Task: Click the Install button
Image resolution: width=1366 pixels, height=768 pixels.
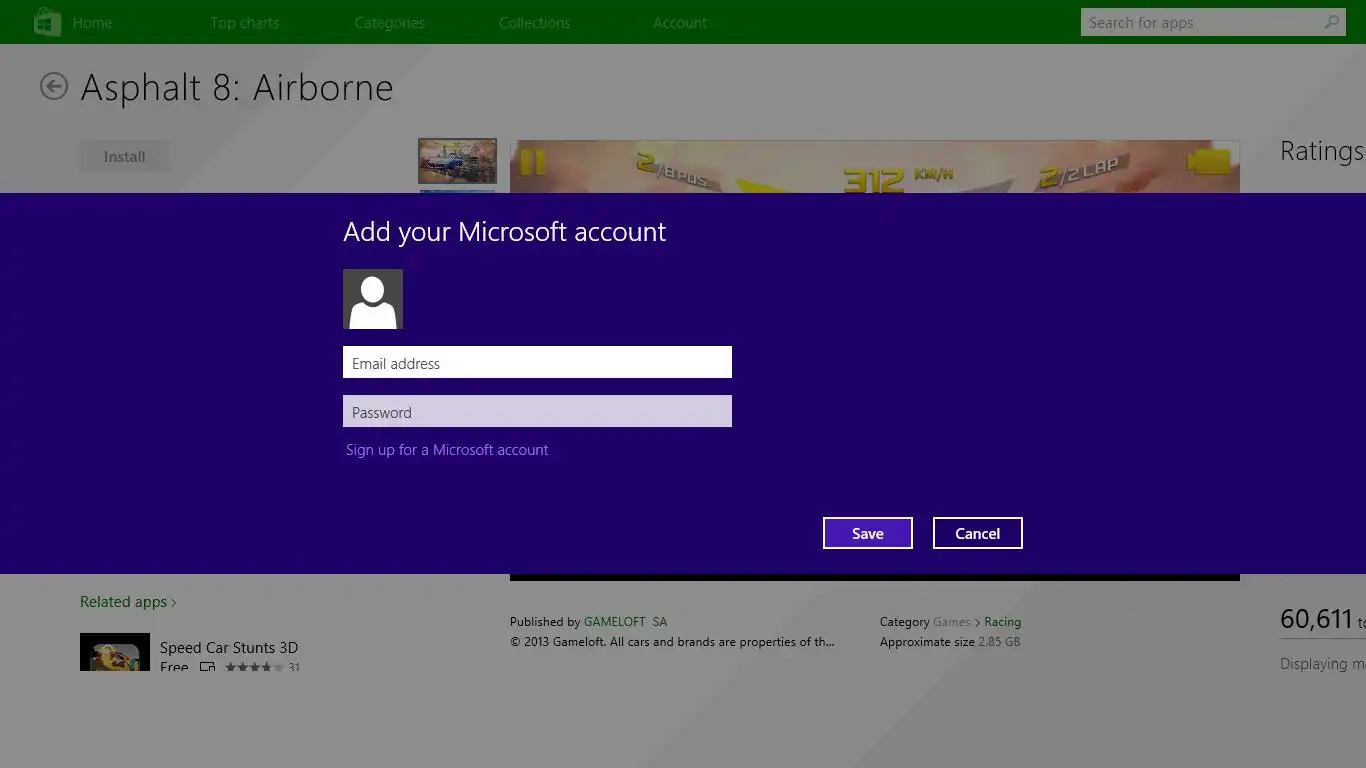Action: (125, 156)
